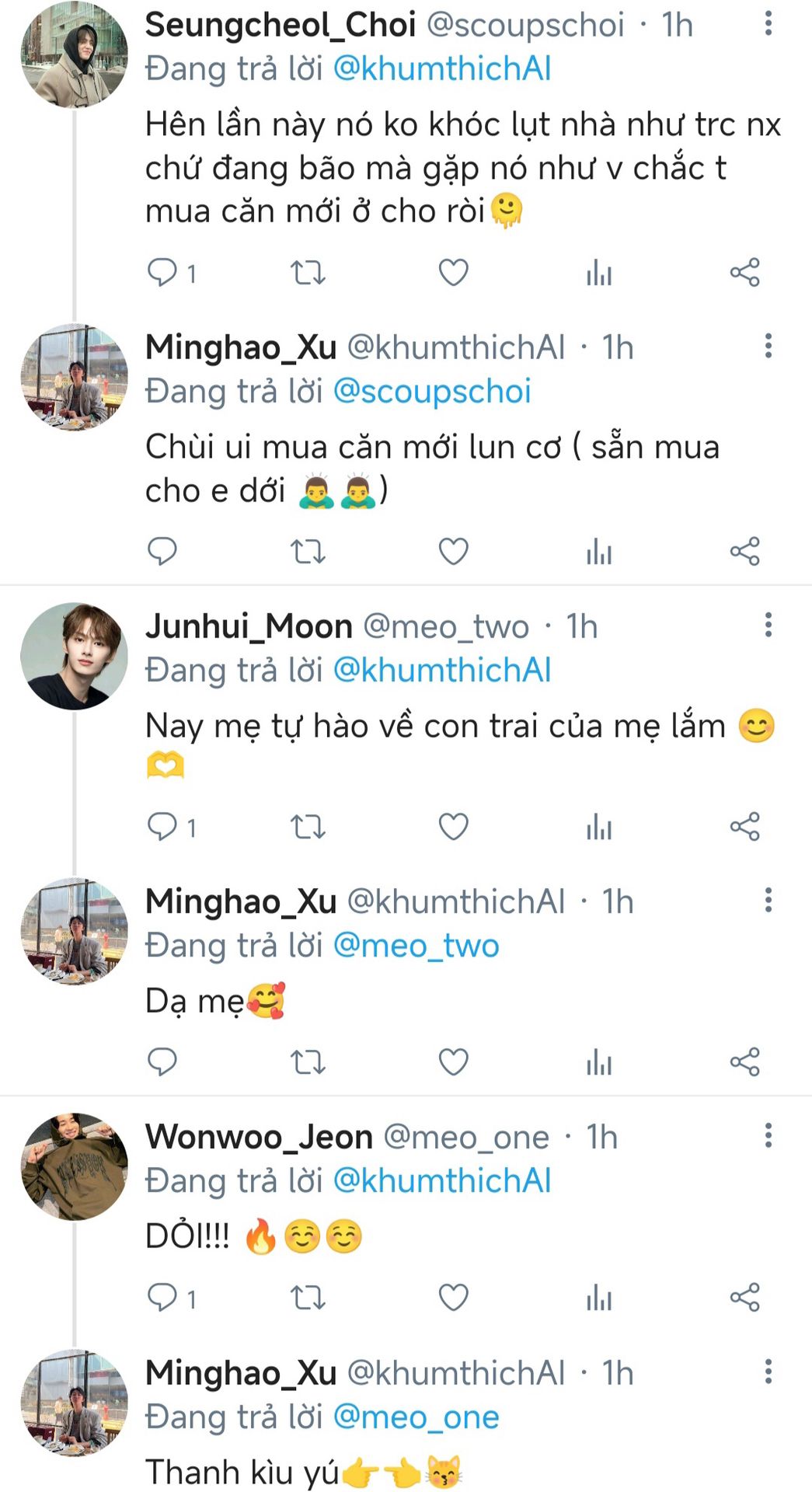Open Wonwoo_Jeon's profile avatar
The height and width of the screenshot is (1492, 812).
coord(74,1166)
